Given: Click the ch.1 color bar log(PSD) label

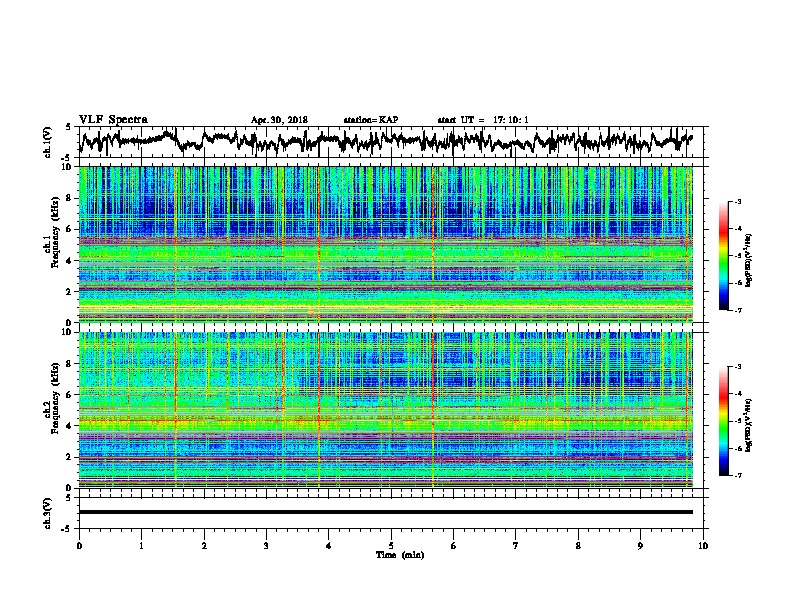Looking at the screenshot, I should 749,261.
